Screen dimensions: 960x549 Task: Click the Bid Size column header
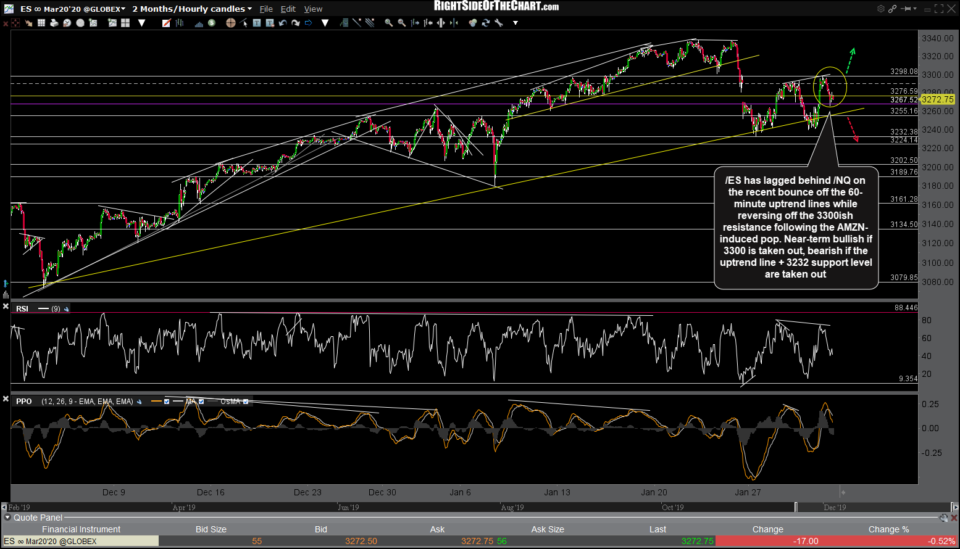(211, 529)
